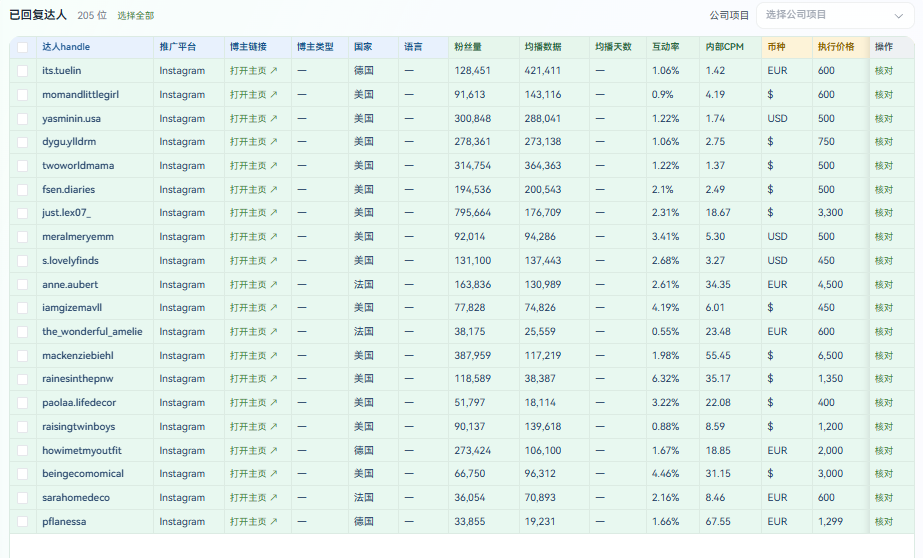The image size is (923, 558).
Task: Click Instagram in the s.lovelyfinds row
Action: [x=182, y=260]
